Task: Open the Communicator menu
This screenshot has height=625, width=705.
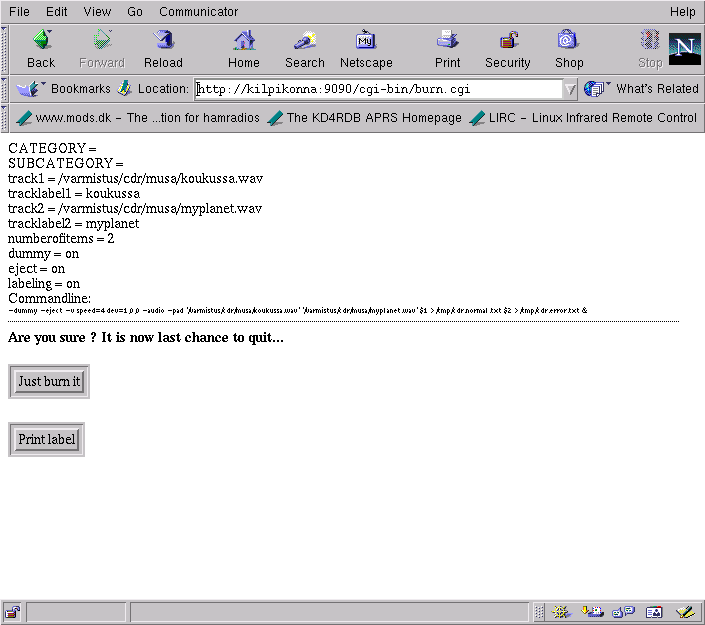Action: pos(198,12)
